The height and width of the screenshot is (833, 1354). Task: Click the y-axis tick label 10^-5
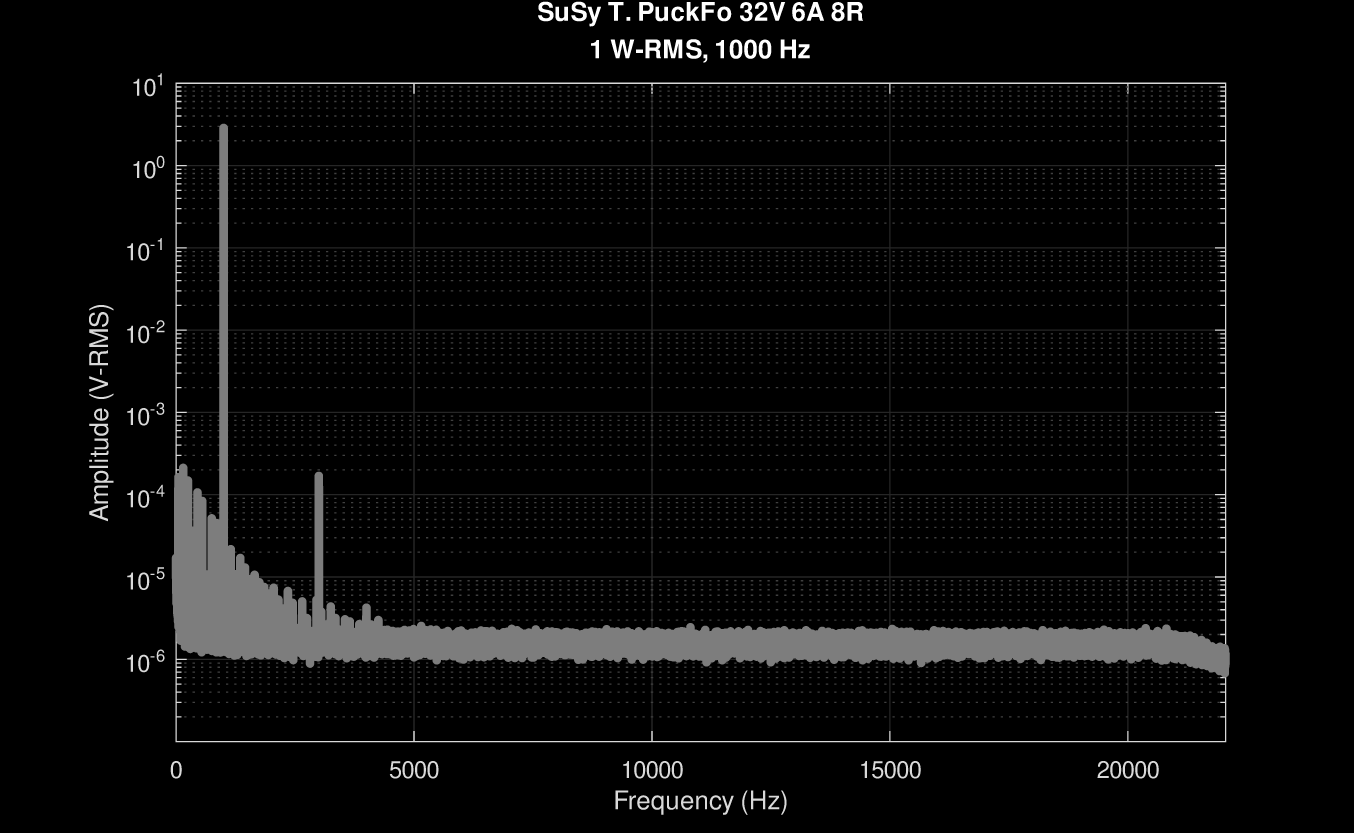coord(146,579)
